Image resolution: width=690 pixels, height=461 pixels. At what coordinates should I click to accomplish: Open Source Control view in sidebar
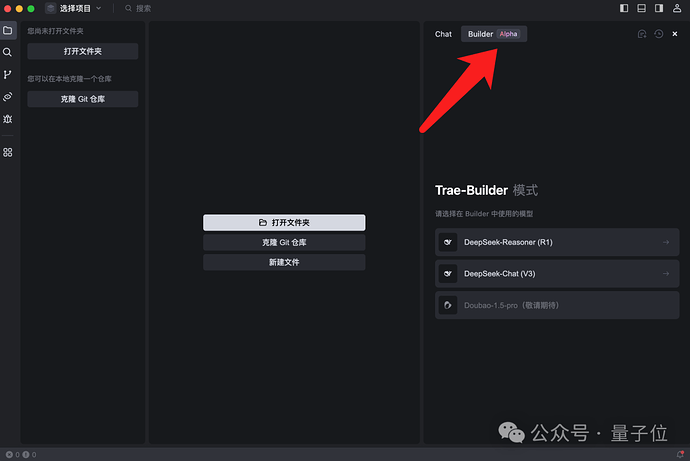[7, 75]
